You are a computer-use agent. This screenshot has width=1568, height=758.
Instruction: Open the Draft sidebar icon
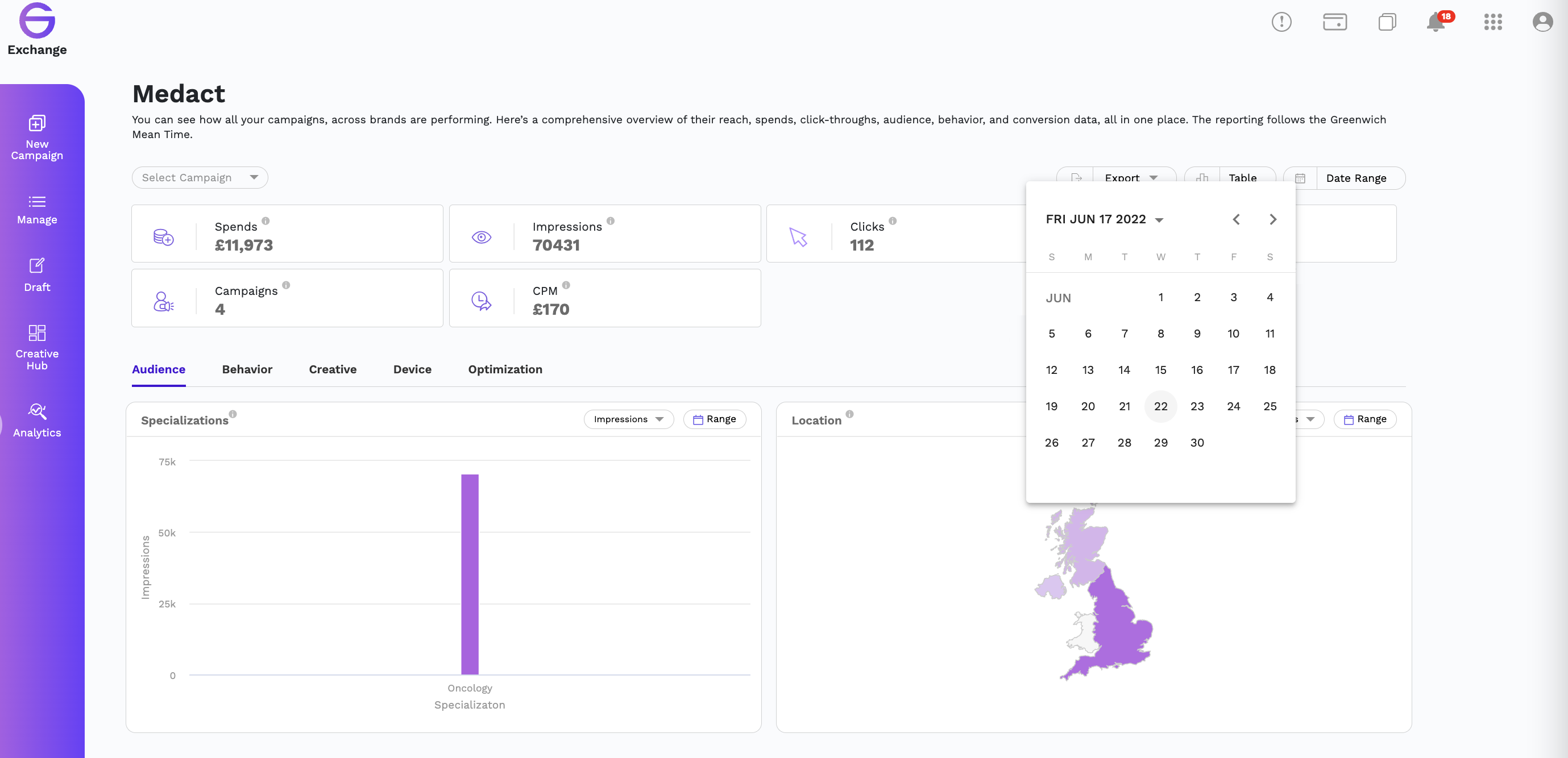[x=36, y=266]
